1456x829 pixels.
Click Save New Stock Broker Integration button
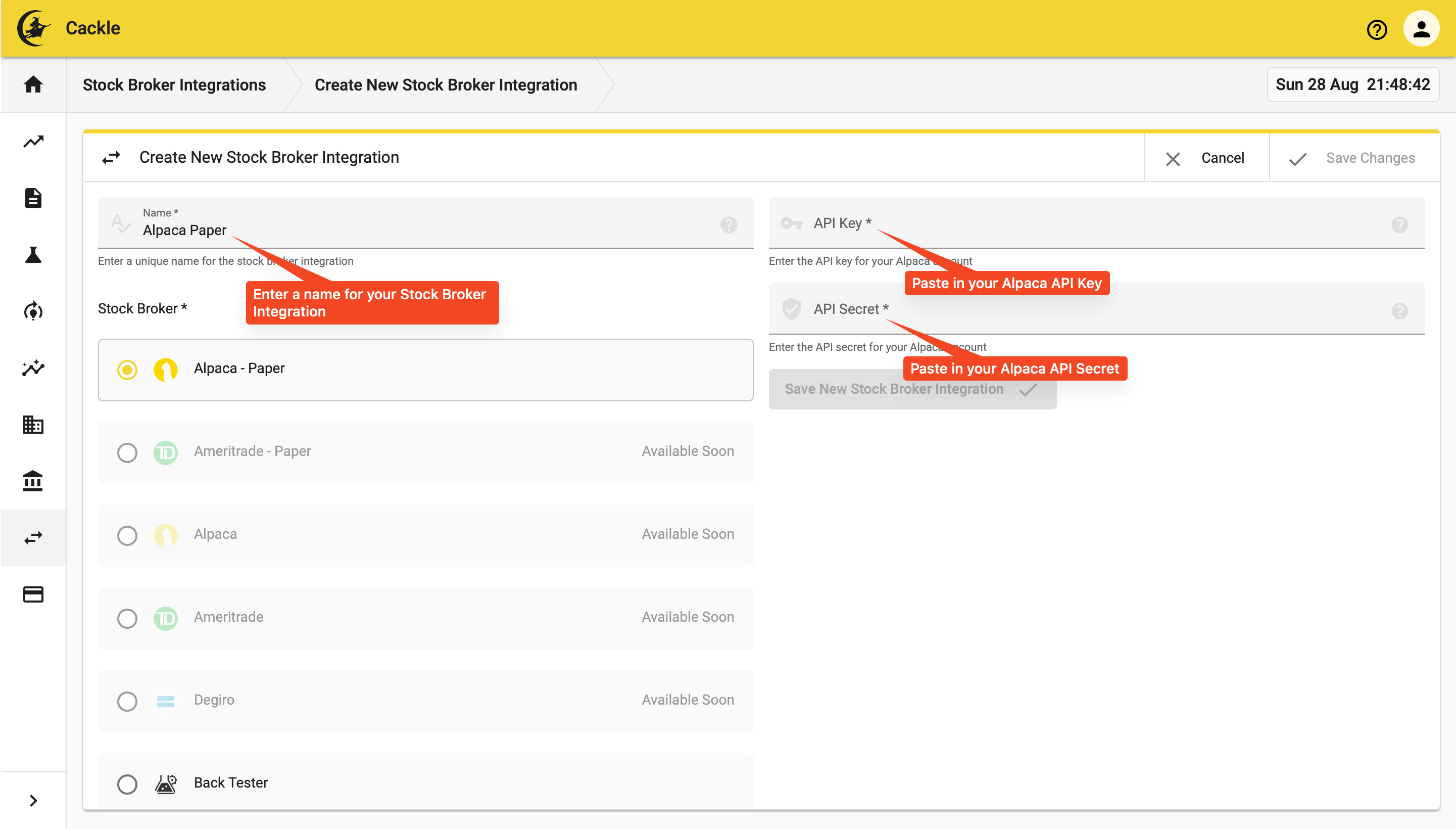912,389
